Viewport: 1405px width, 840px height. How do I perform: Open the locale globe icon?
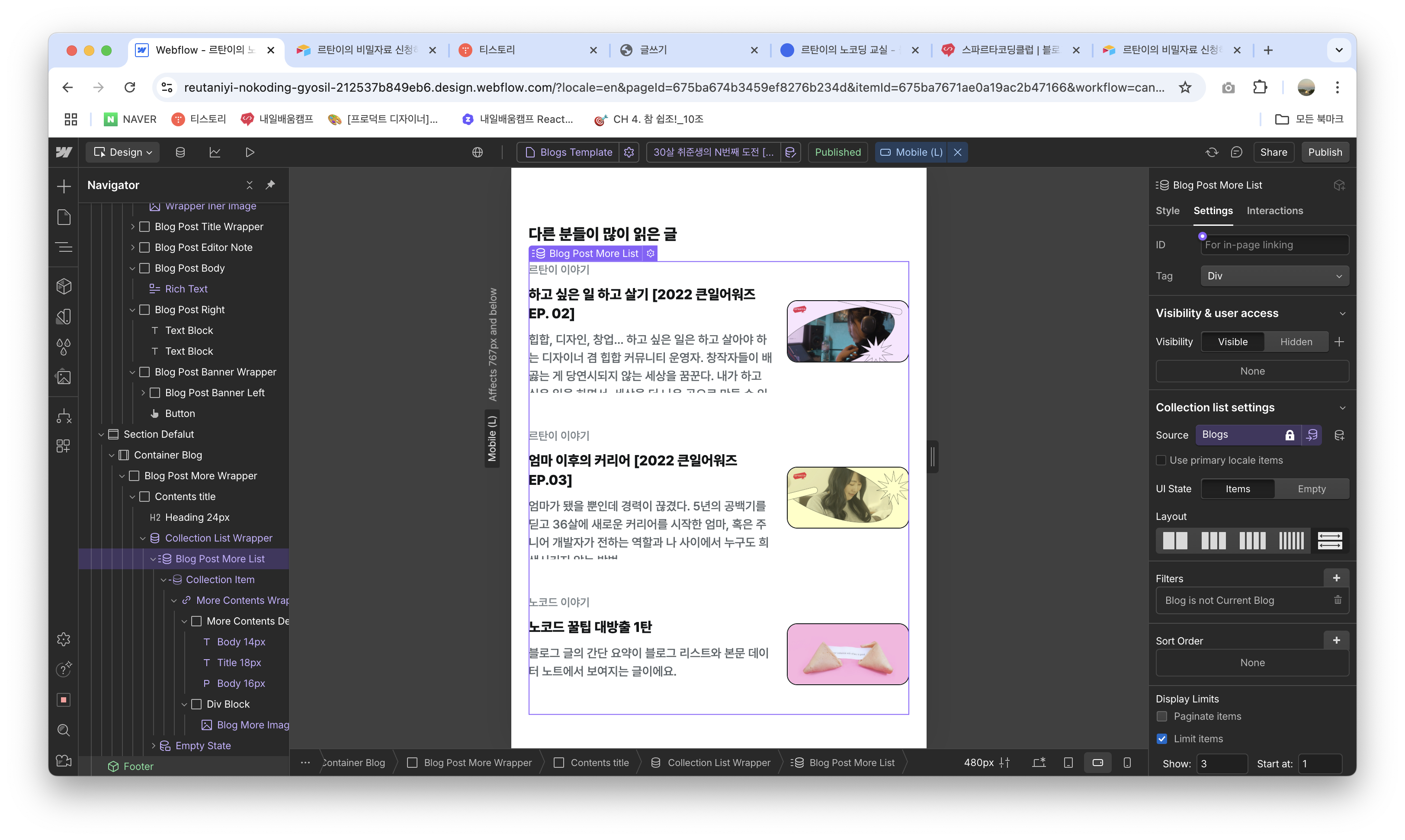[478, 152]
